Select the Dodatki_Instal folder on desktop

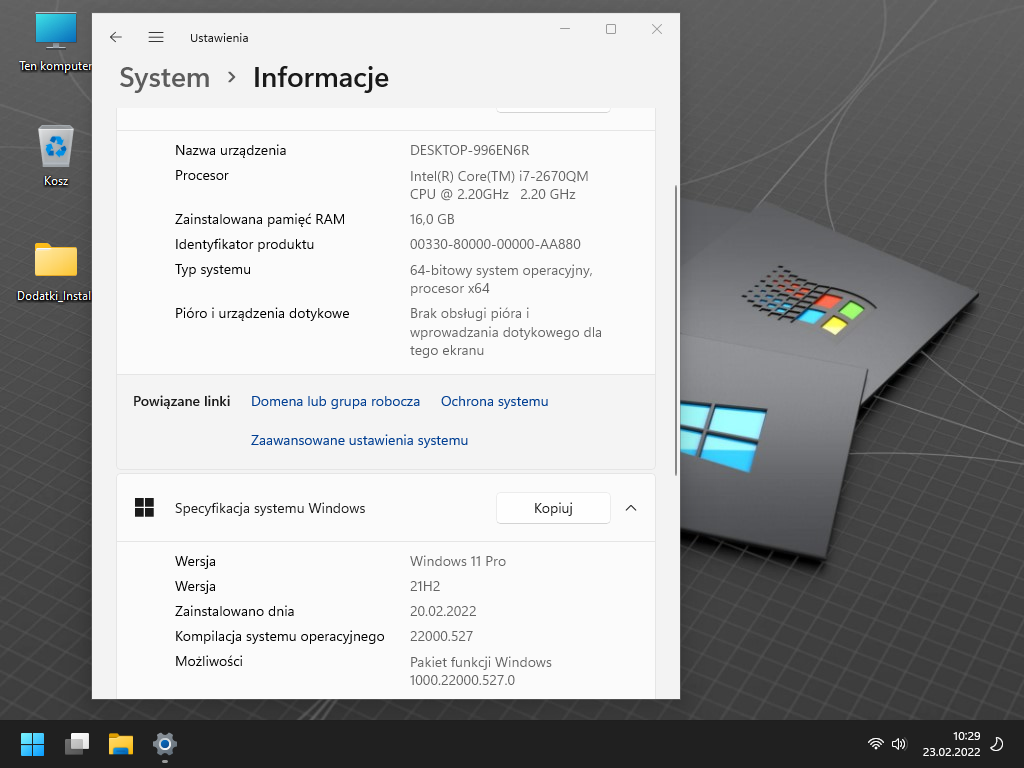coord(56,272)
